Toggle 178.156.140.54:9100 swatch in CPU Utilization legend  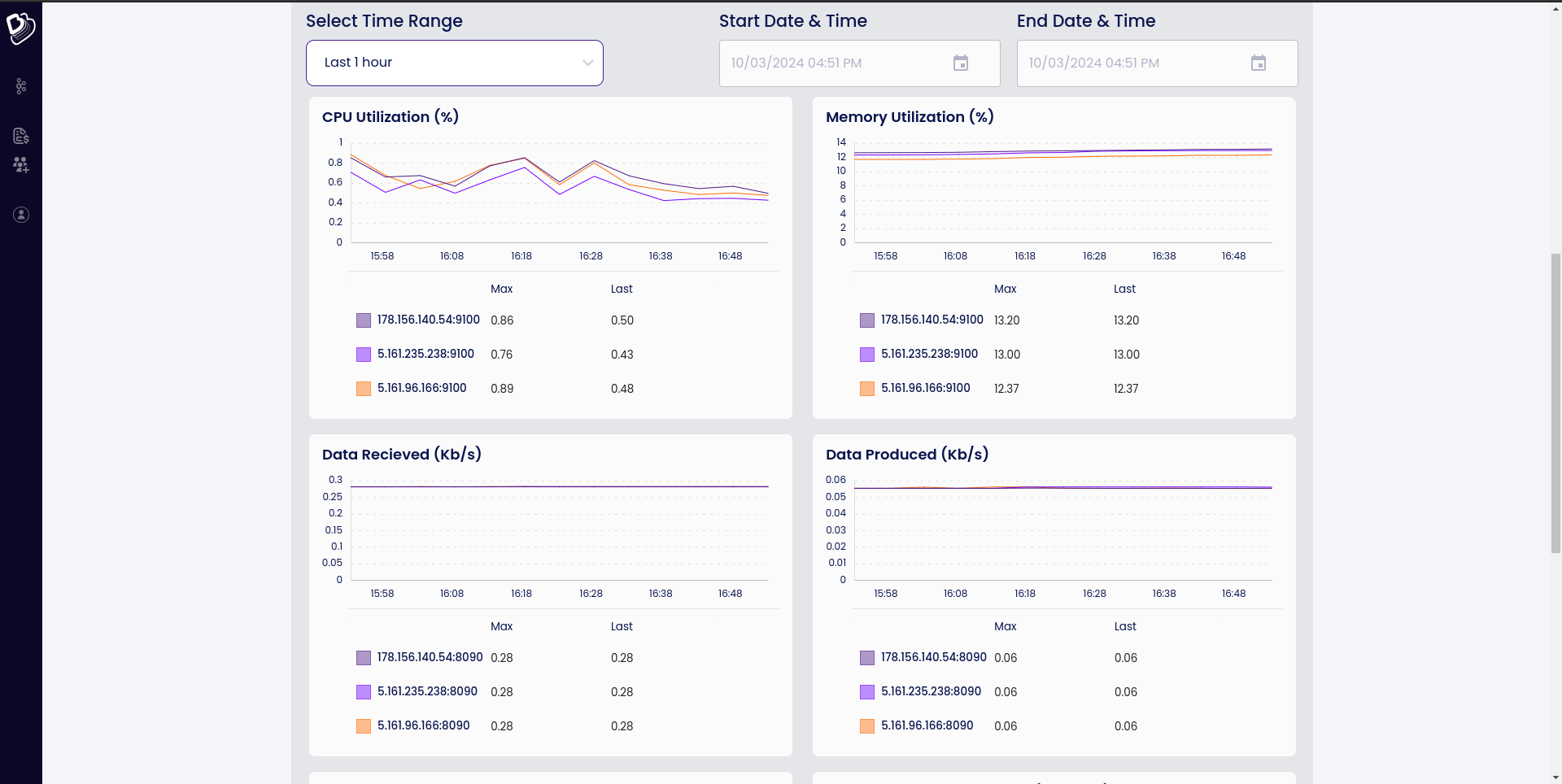coord(364,320)
